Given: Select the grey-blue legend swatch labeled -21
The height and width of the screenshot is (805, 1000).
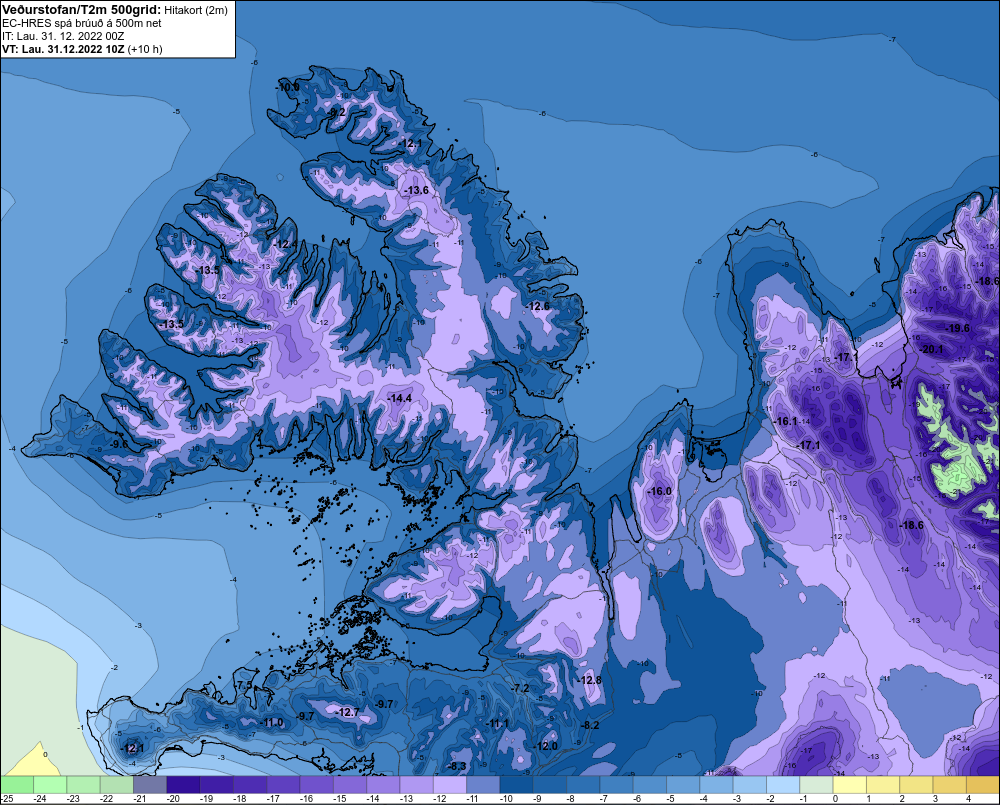Looking at the screenshot, I should pyautogui.click(x=150, y=784).
